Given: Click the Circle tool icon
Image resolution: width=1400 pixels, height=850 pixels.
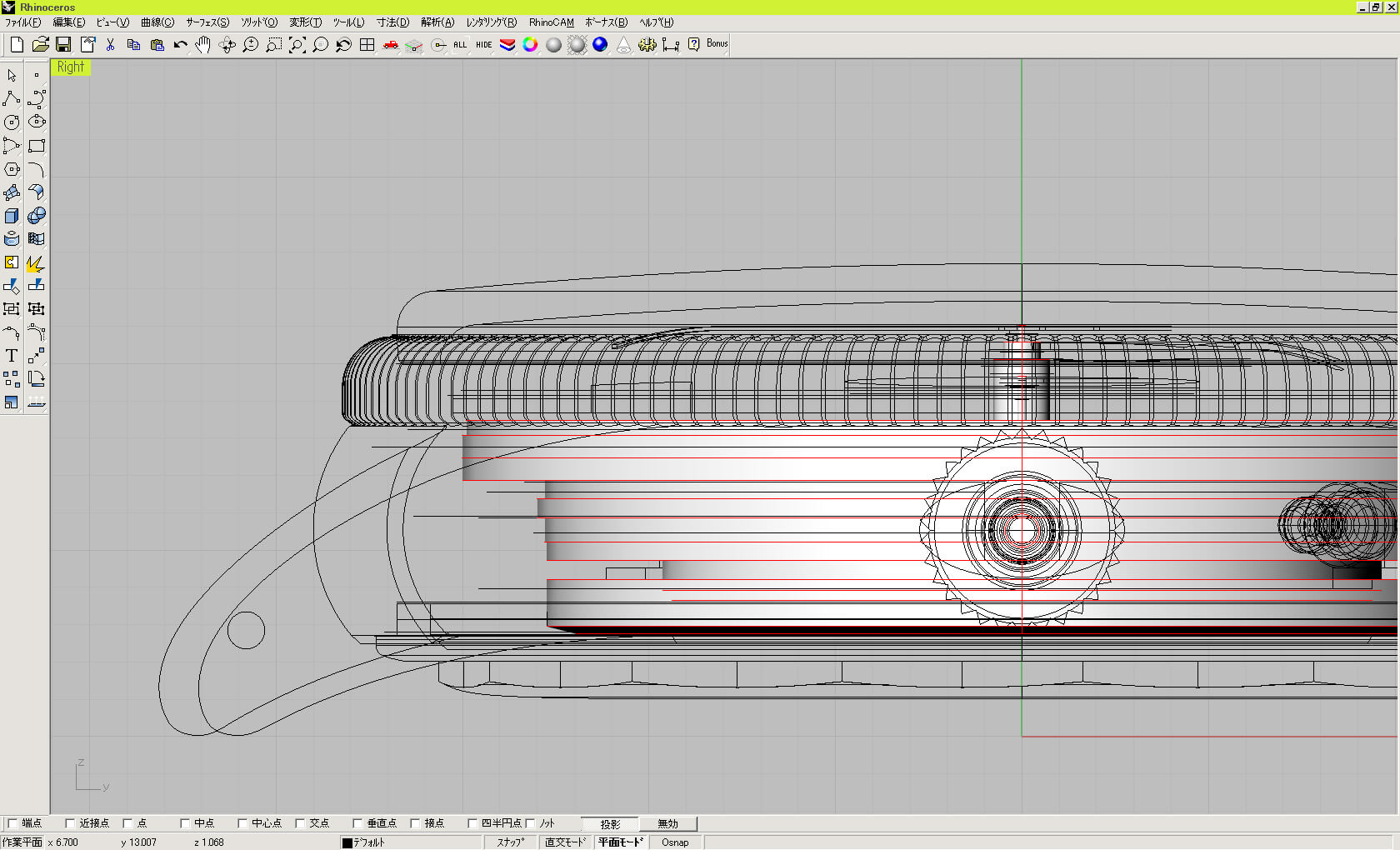Looking at the screenshot, I should click(12, 122).
